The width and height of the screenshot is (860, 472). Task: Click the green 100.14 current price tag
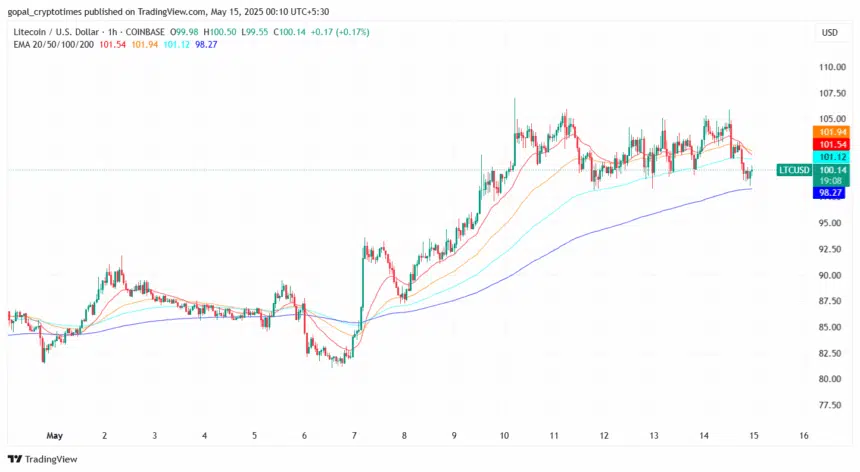point(831,170)
